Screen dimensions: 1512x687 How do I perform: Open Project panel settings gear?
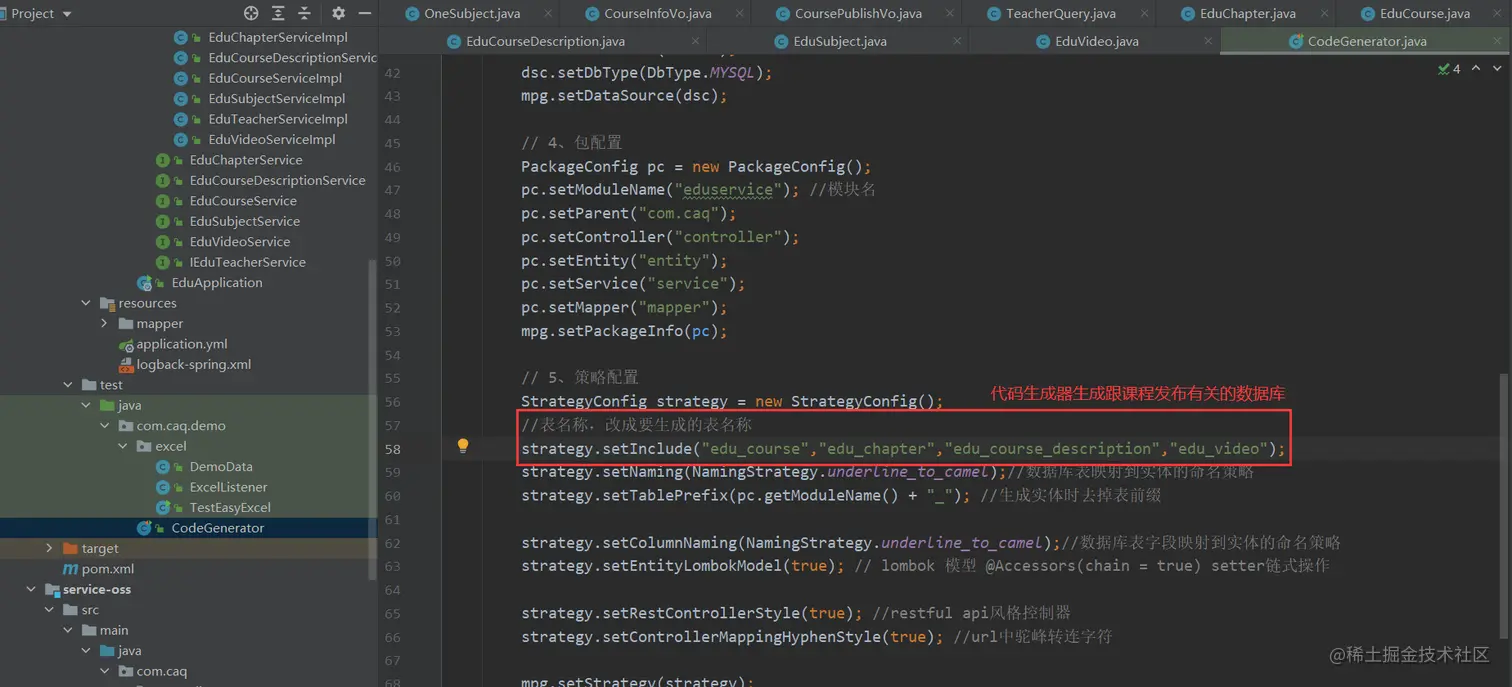(x=338, y=13)
